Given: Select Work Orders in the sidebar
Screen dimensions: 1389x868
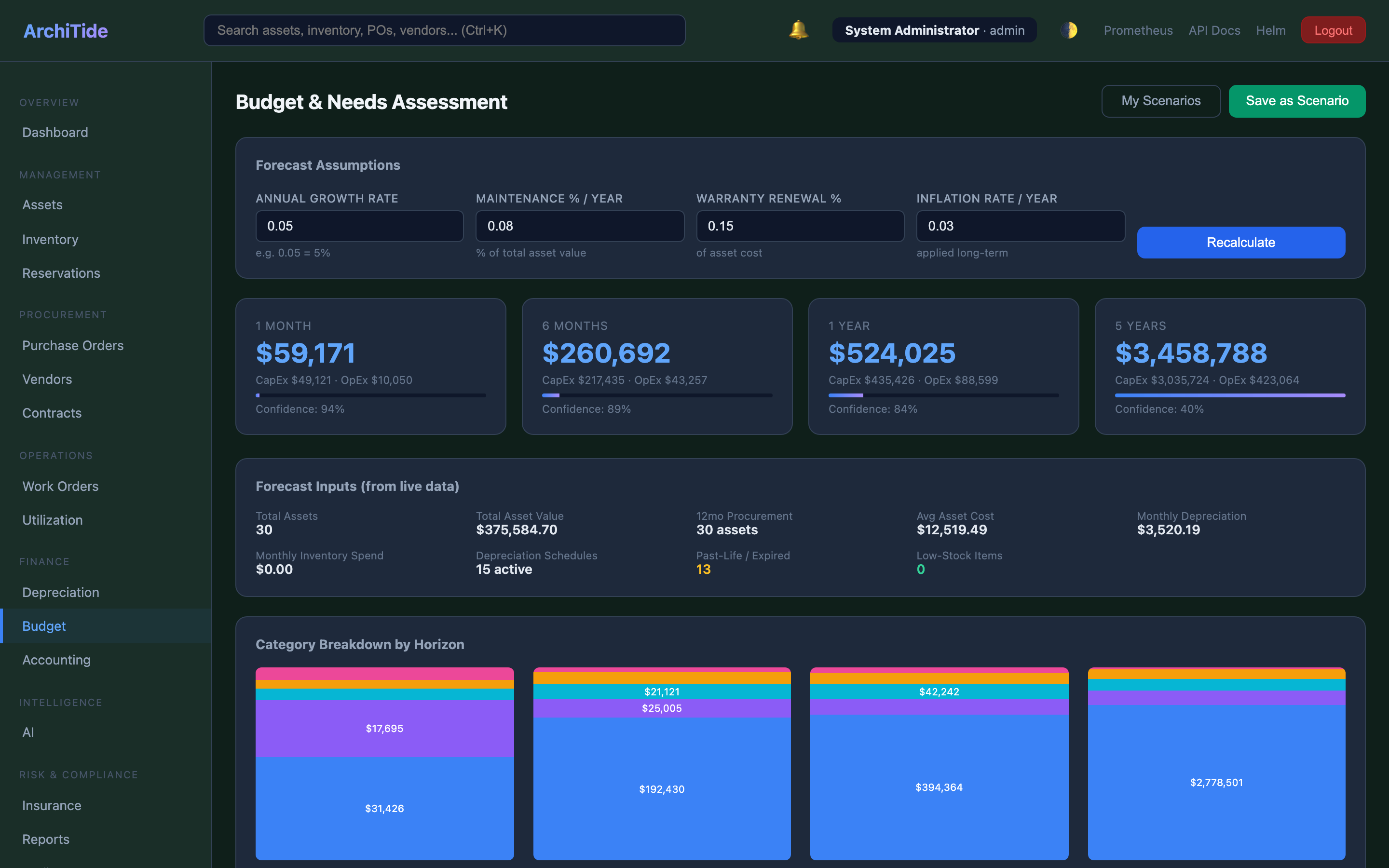Looking at the screenshot, I should [60, 486].
